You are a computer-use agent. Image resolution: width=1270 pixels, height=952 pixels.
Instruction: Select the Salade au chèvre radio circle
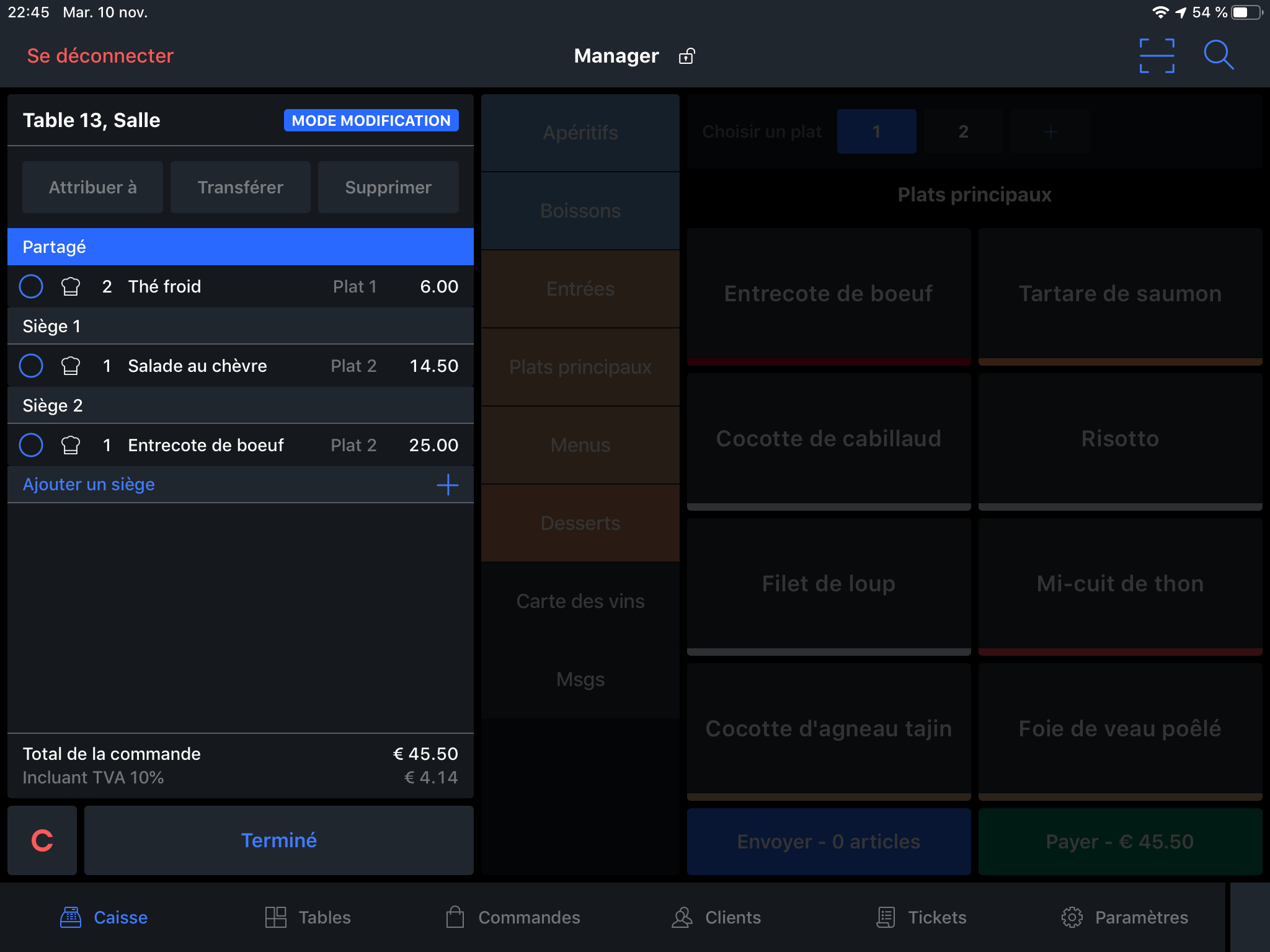[x=31, y=366]
